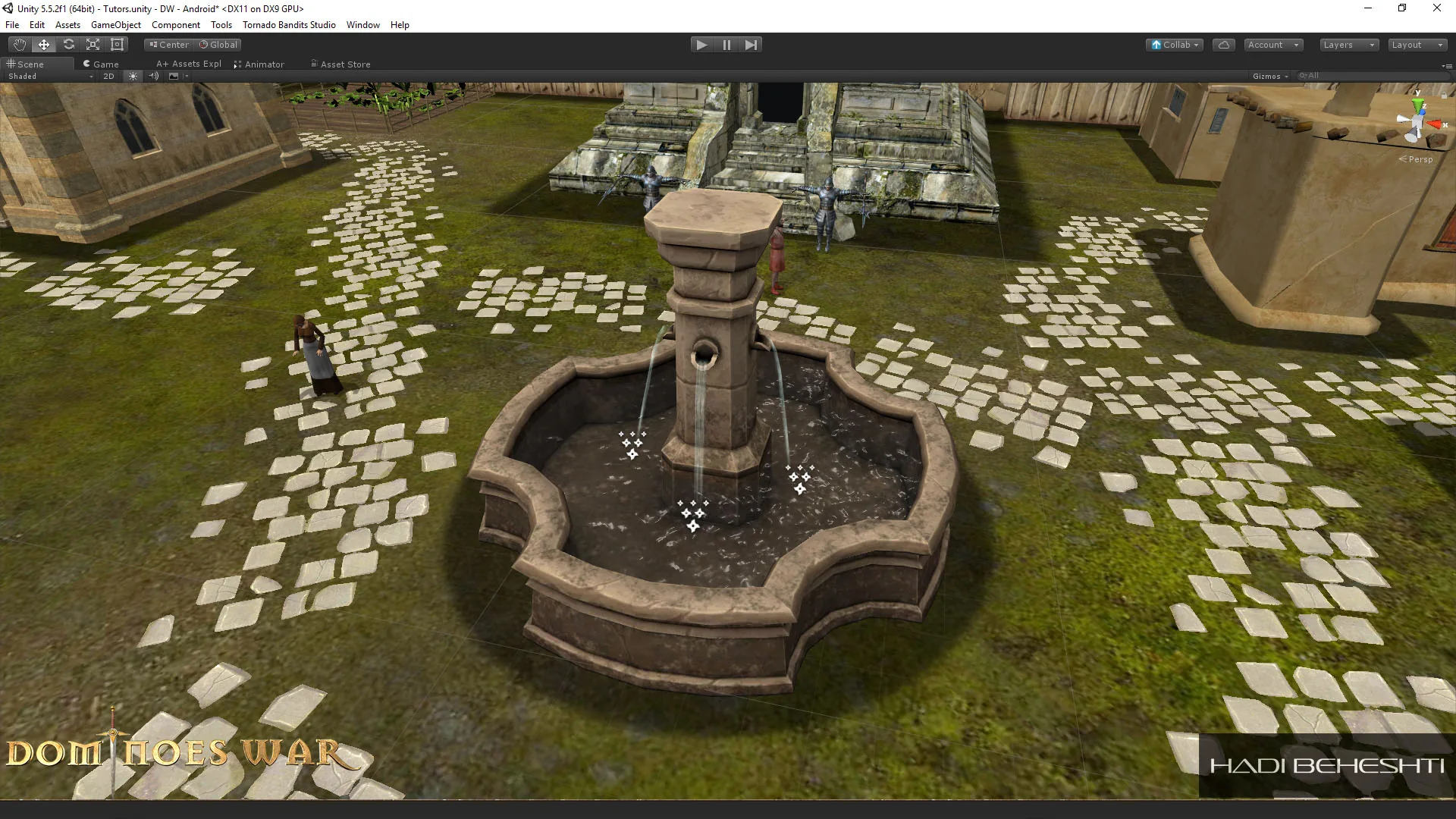Viewport: 1456px width, 819px height.
Task: Open the Tools menu
Action: 221,25
